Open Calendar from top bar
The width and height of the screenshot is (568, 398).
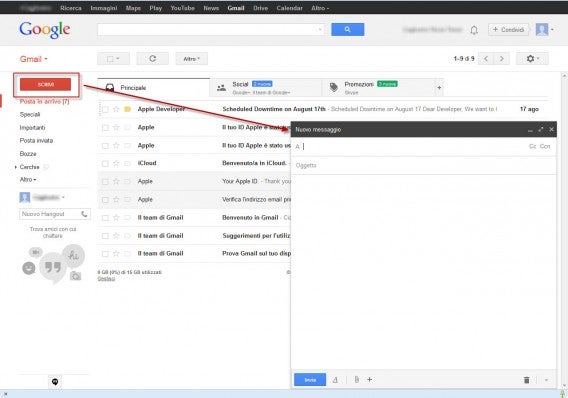pos(289,8)
